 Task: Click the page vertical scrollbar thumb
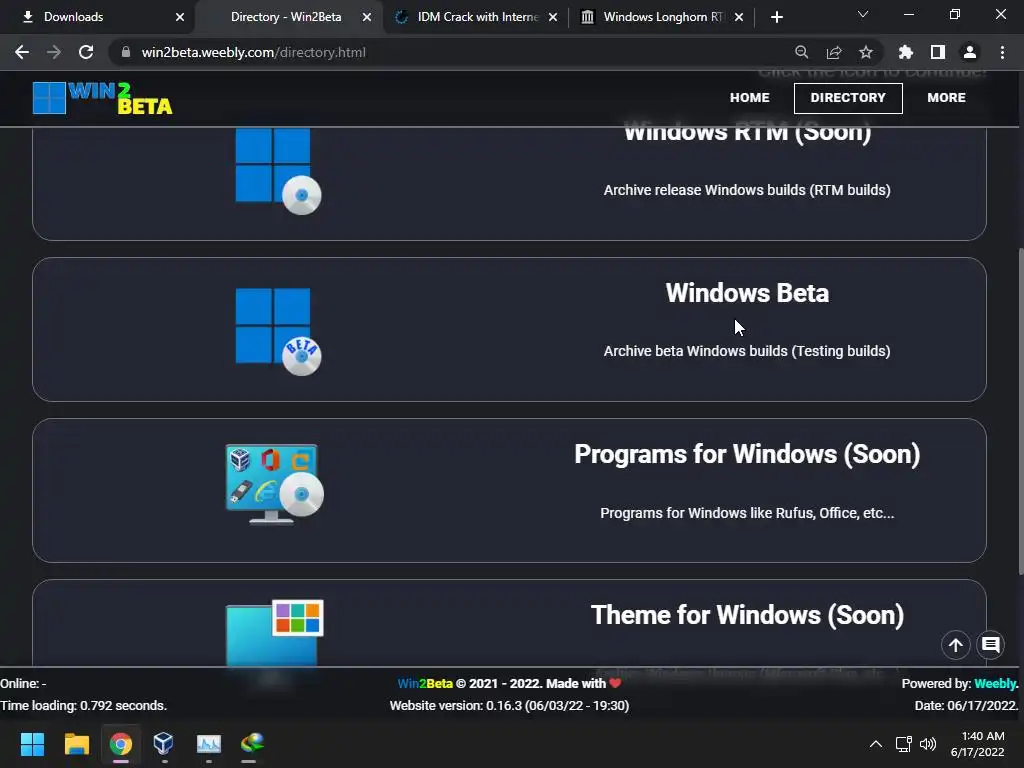(x=1021, y=411)
